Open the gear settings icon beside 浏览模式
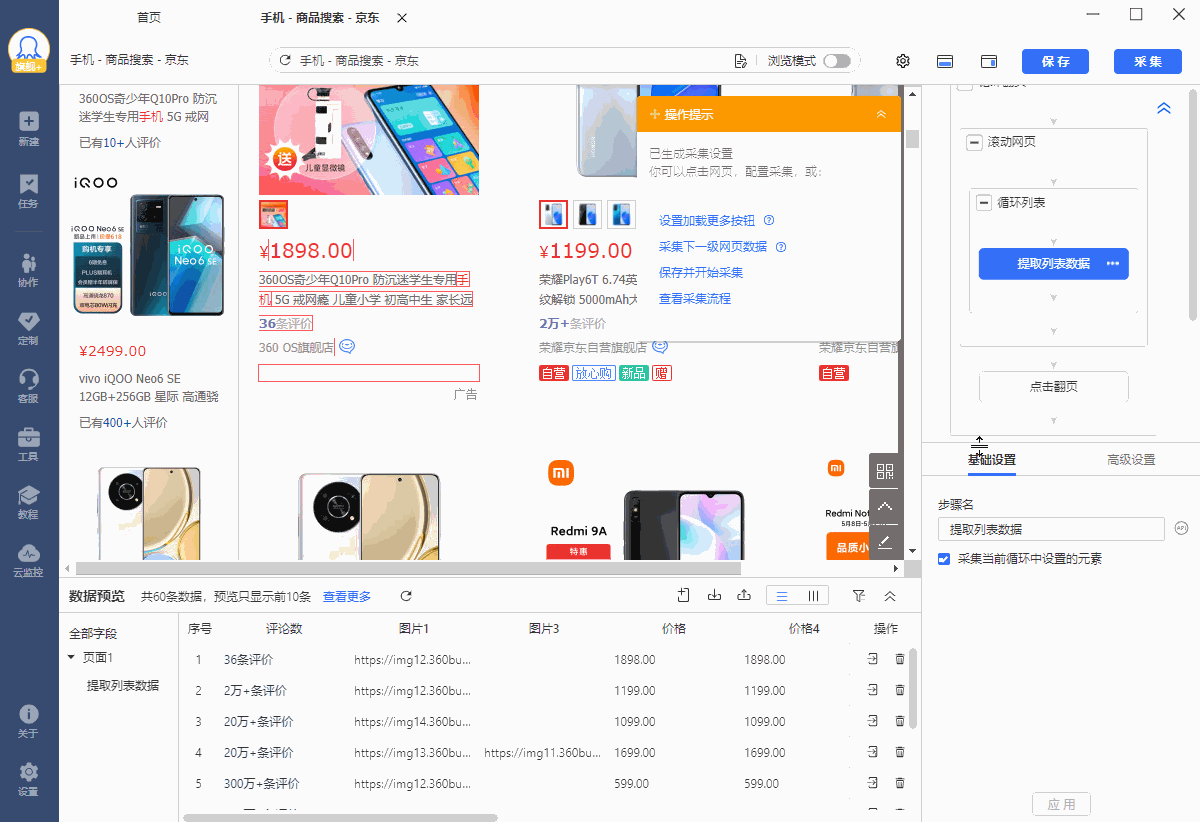The image size is (1200, 822). tap(903, 61)
